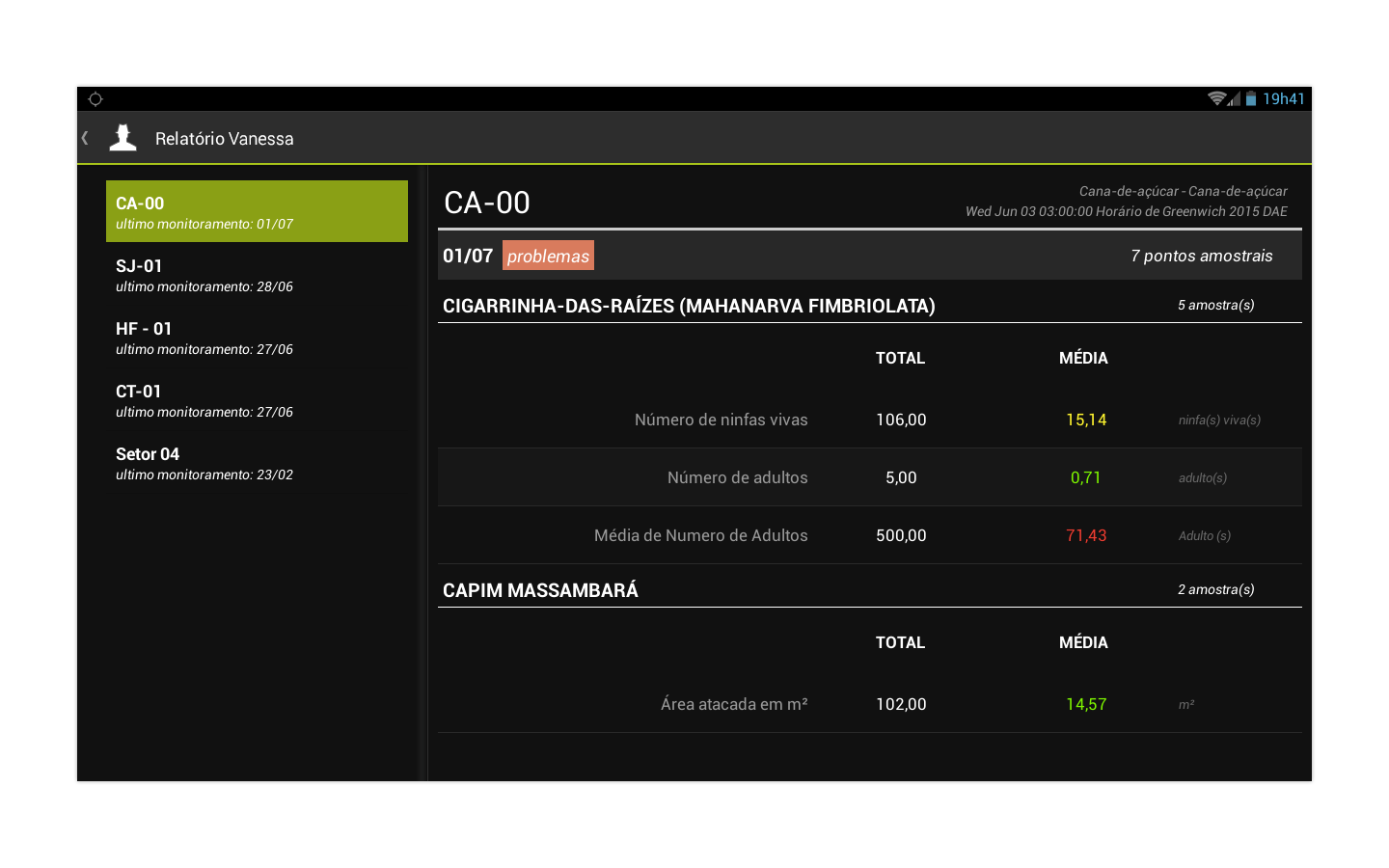Tap the '5 amostra(s)' count
Viewport: 1389px width, 868px height.
click(x=1216, y=305)
